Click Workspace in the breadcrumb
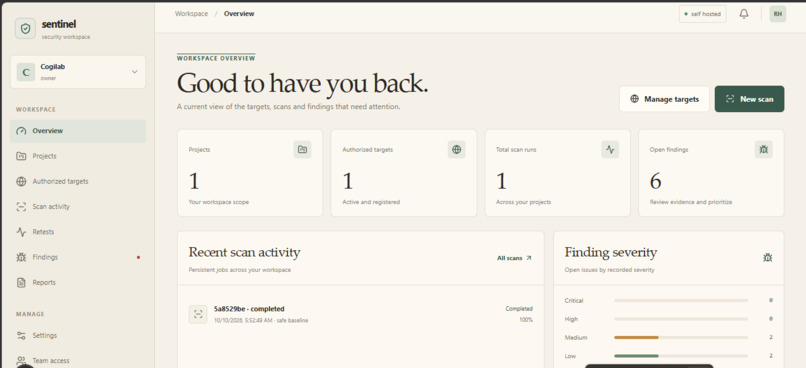 click(191, 14)
